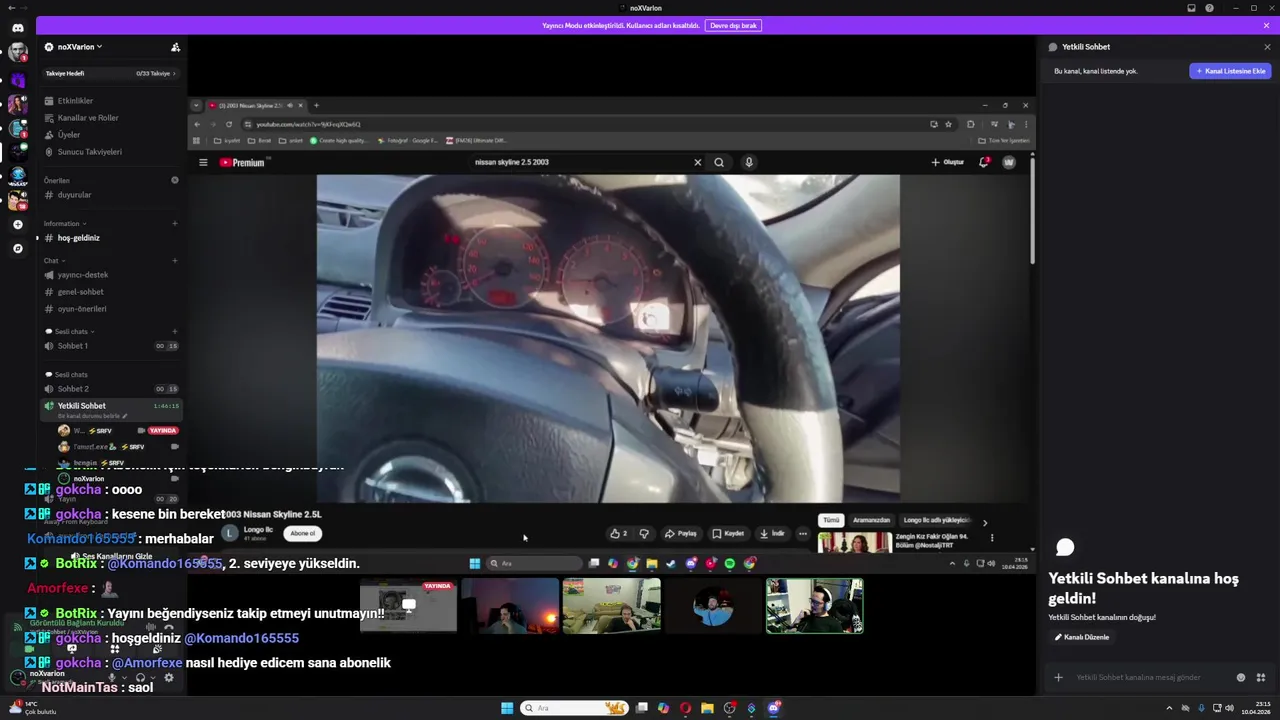Select the YAYINDA stream thumbnail tile

(408, 606)
